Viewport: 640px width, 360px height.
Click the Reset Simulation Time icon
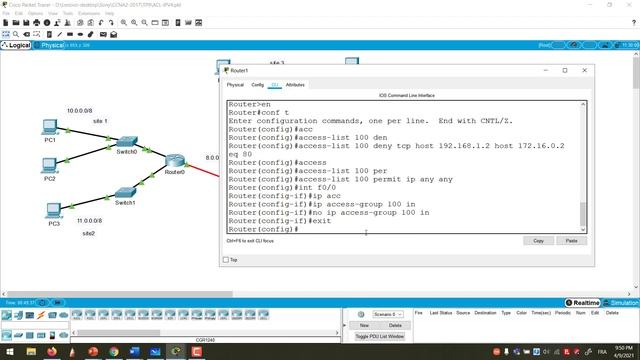click(42, 303)
